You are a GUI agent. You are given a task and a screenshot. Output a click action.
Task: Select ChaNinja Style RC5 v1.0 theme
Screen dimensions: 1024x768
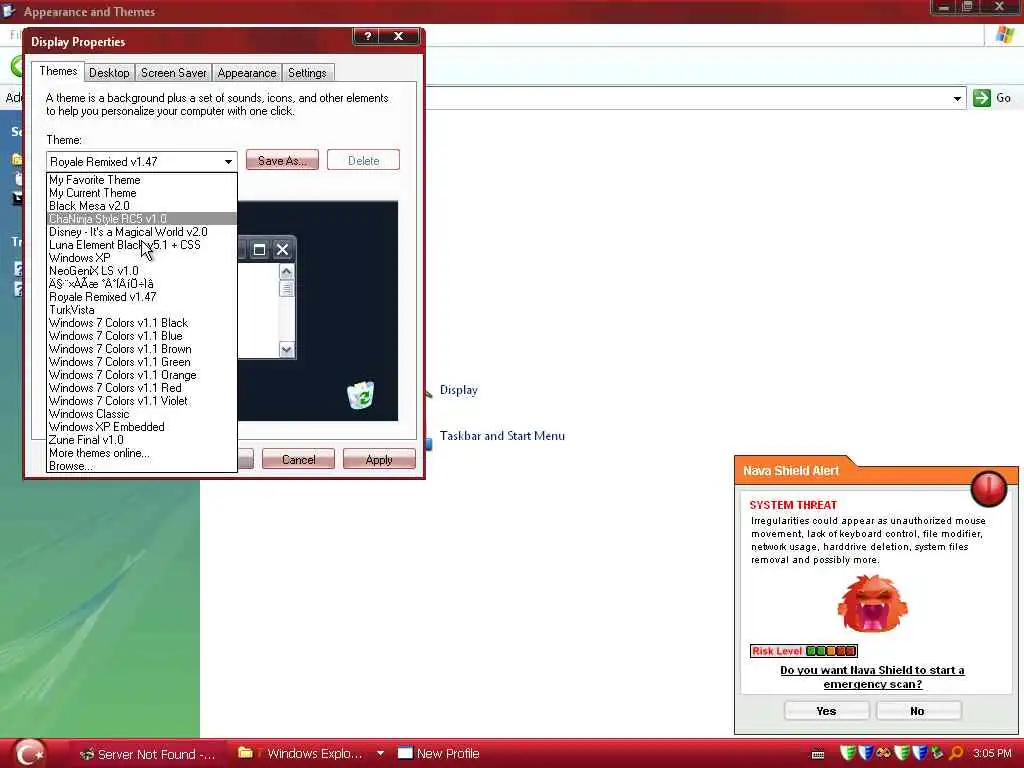point(142,219)
